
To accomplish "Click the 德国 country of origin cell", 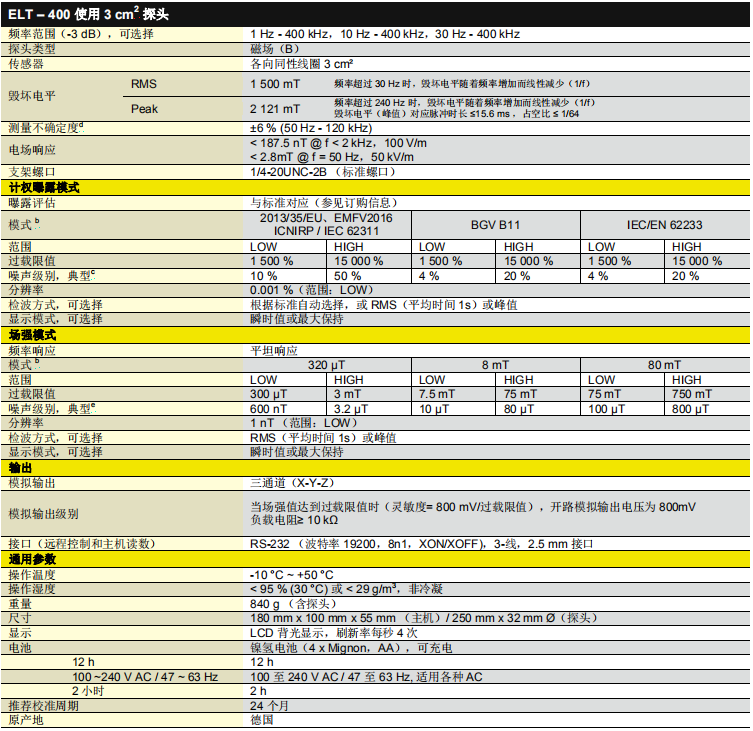I will (262, 720).
